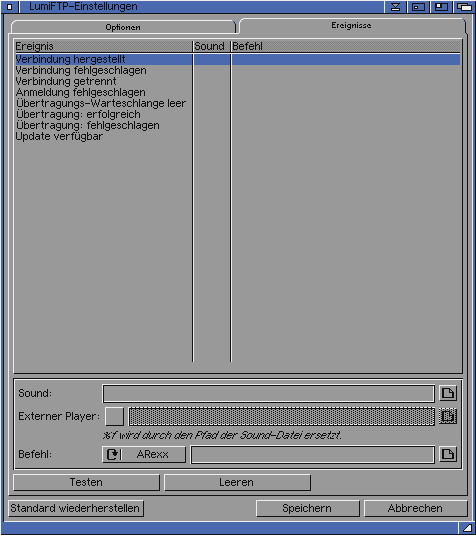Save settings with Speichern

pyautogui.click(x=307, y=508)
